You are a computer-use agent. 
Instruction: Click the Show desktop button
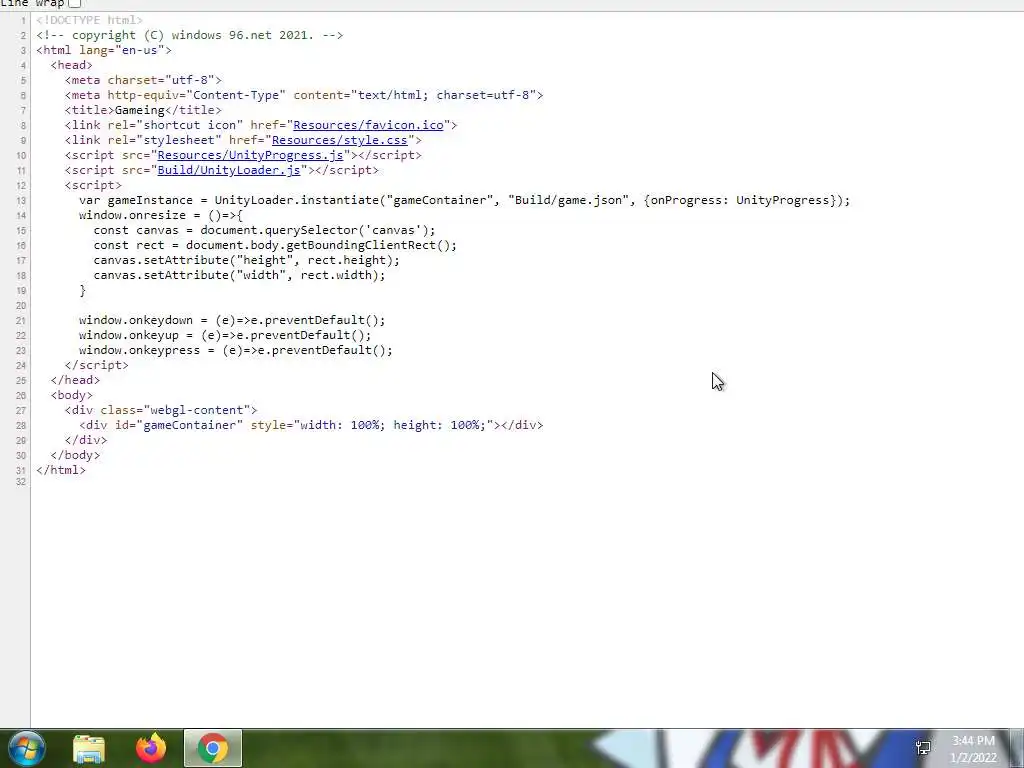1017,748
